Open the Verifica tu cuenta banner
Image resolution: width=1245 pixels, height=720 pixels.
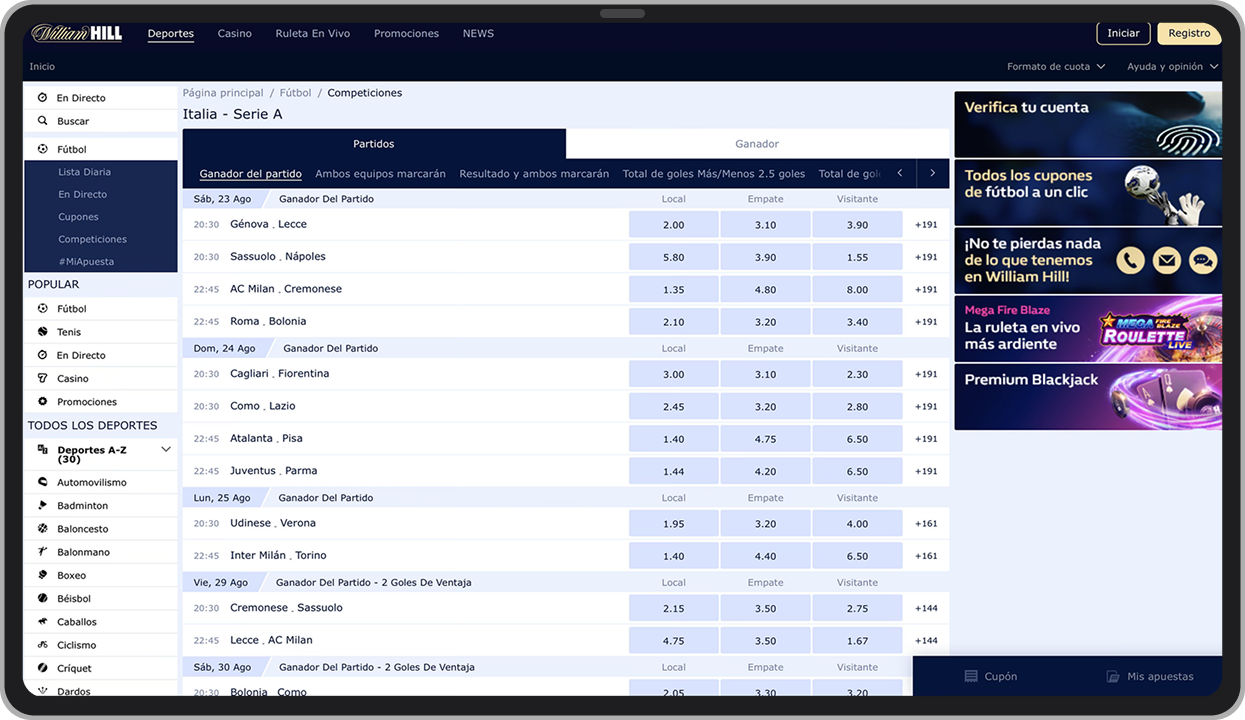click(x=1088, y=125)
